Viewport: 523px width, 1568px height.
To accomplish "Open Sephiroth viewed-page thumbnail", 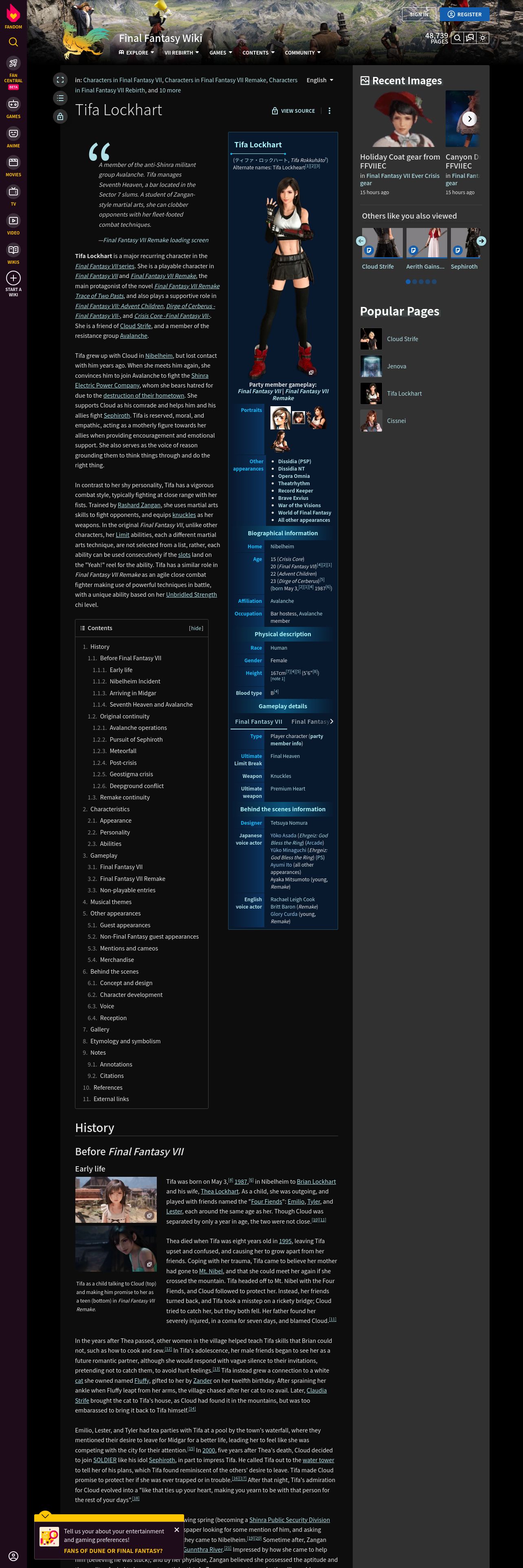I will pos(466,243).
